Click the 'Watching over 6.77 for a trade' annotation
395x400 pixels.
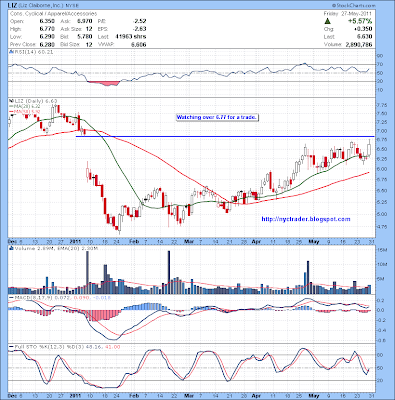click(x=217, y=117)
